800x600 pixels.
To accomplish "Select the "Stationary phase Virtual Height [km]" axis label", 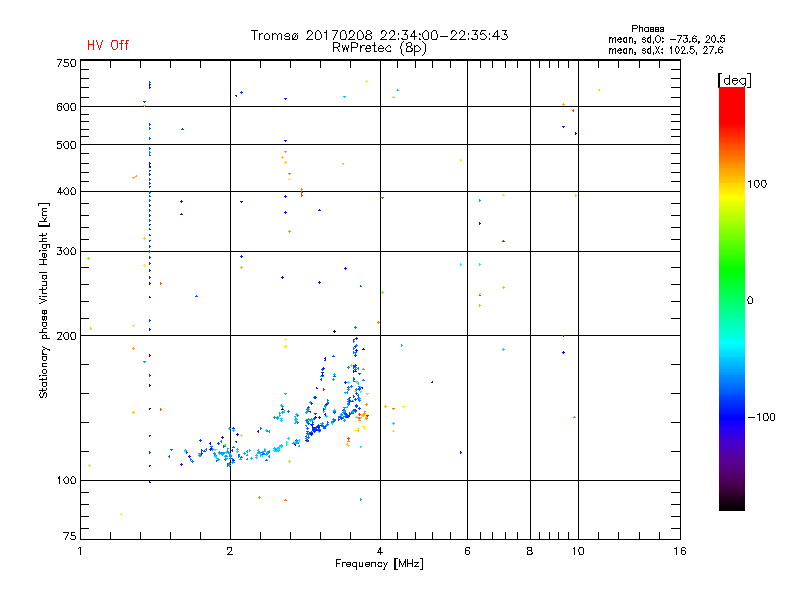I will tap(43, 301).
